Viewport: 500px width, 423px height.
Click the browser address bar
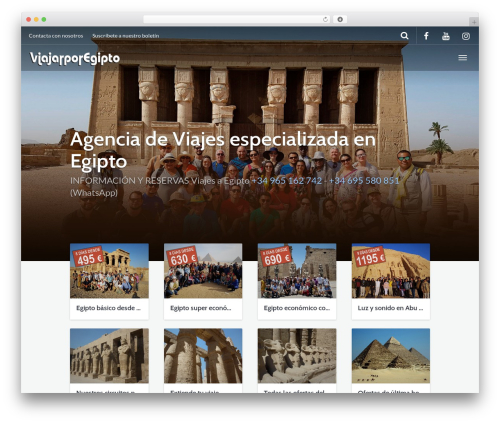click(x=236, y=19)
